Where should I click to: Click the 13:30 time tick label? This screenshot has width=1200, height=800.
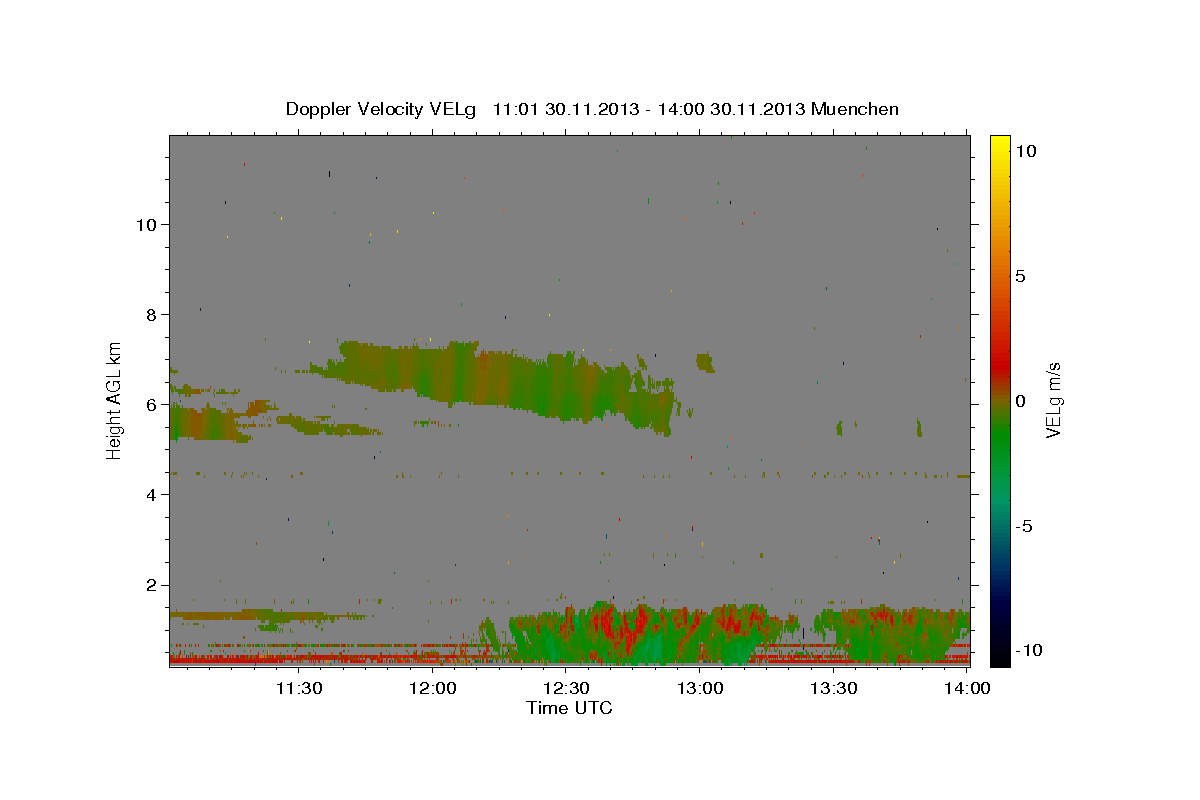pyautogui.click(x=833, y=688)
